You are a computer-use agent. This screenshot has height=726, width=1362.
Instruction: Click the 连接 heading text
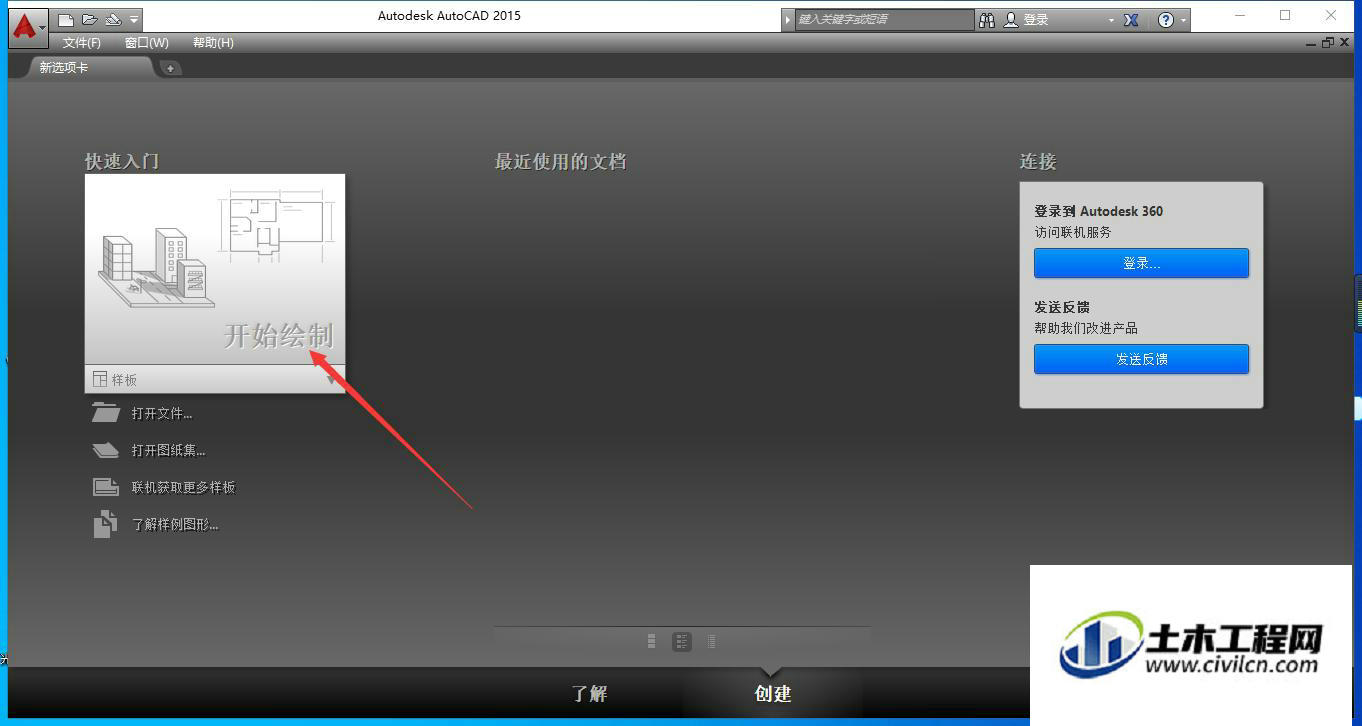1038,161
